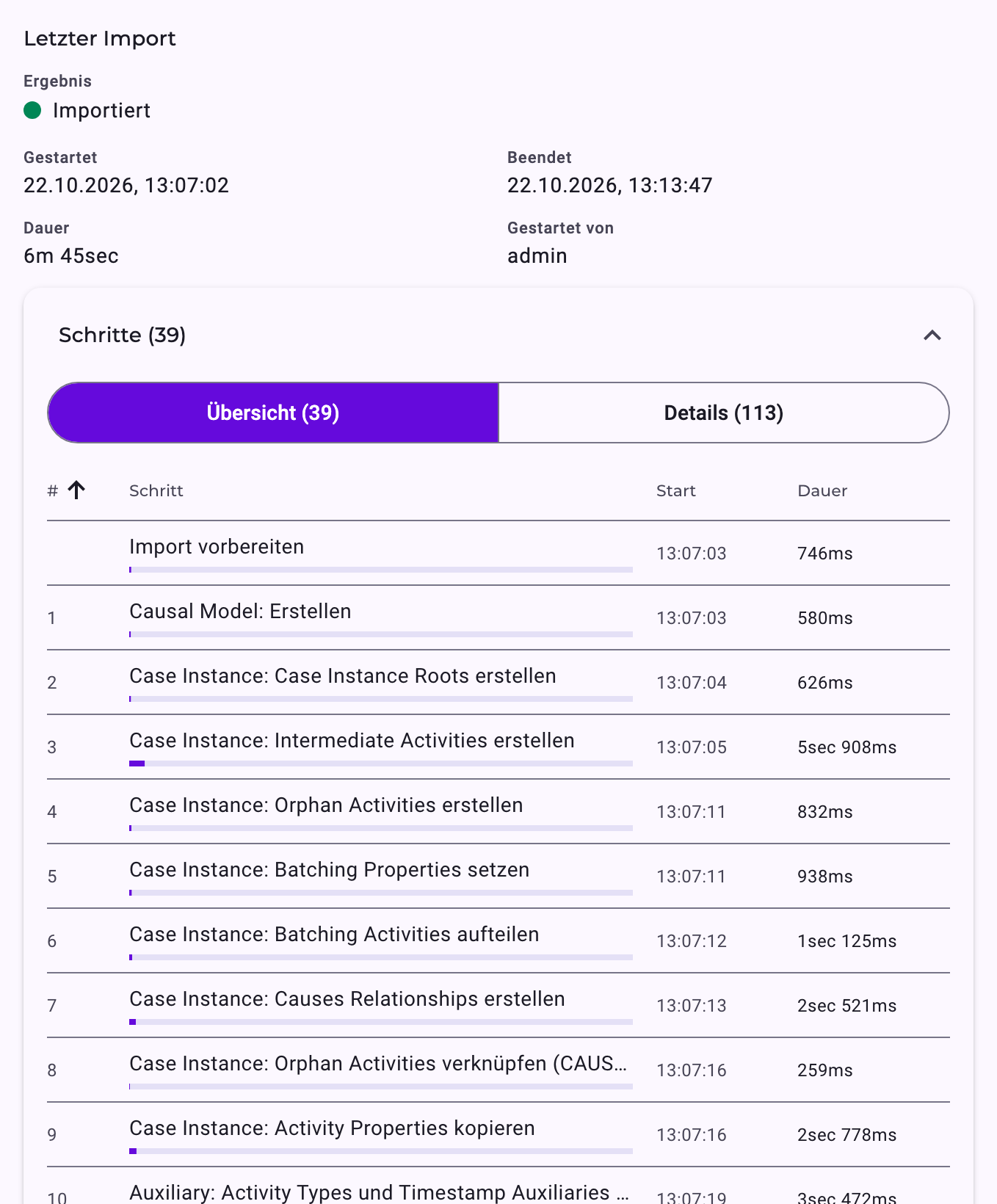Click the 2sec 521ms duration cell

pos(847,1006)
